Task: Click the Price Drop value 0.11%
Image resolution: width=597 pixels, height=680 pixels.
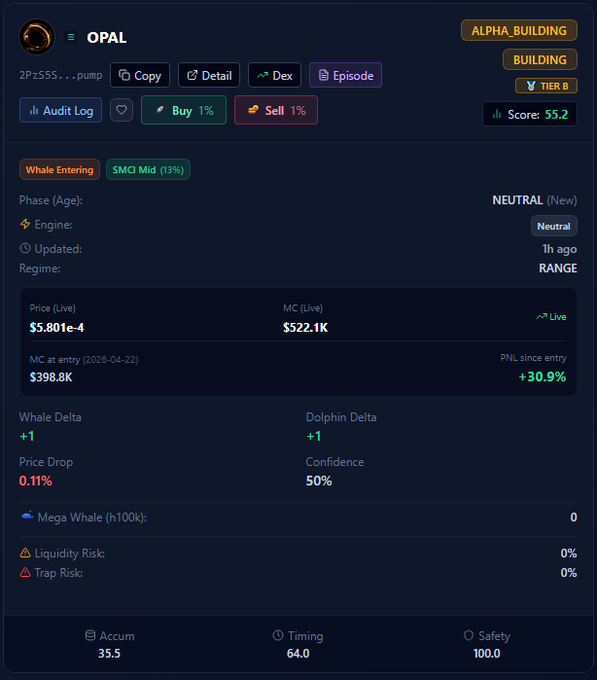Action: pos(36,481)
